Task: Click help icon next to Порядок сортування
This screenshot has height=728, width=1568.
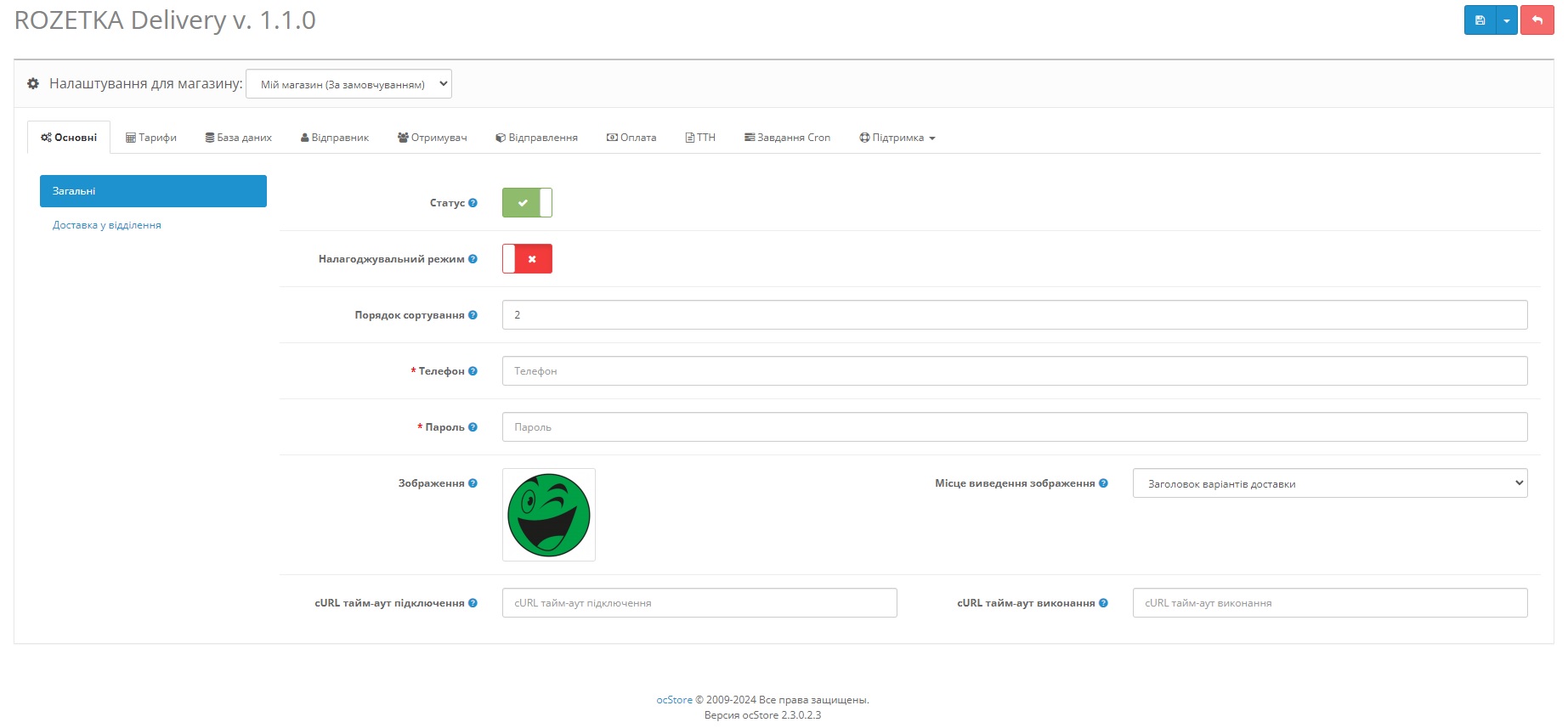Action: (x=473, y=315)
